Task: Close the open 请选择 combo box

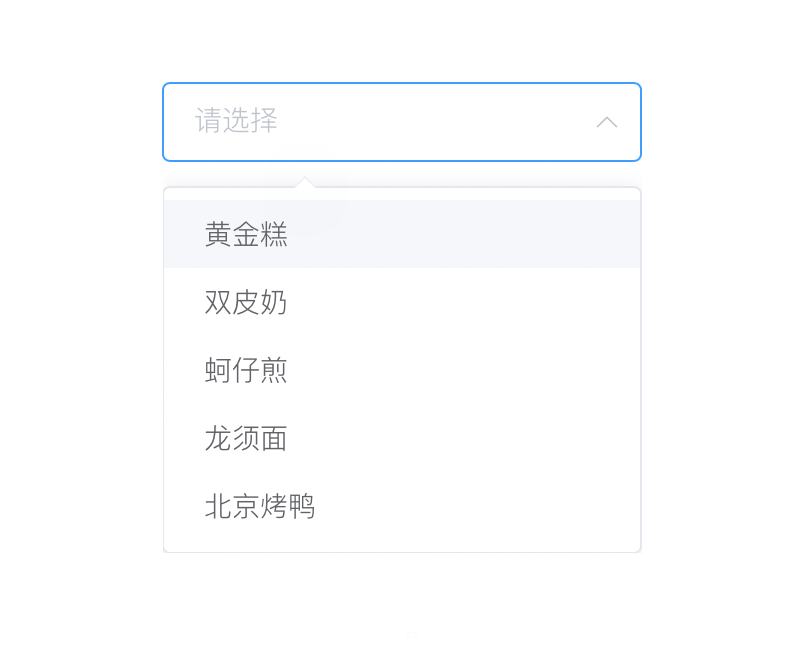Action: click(606, 122)
